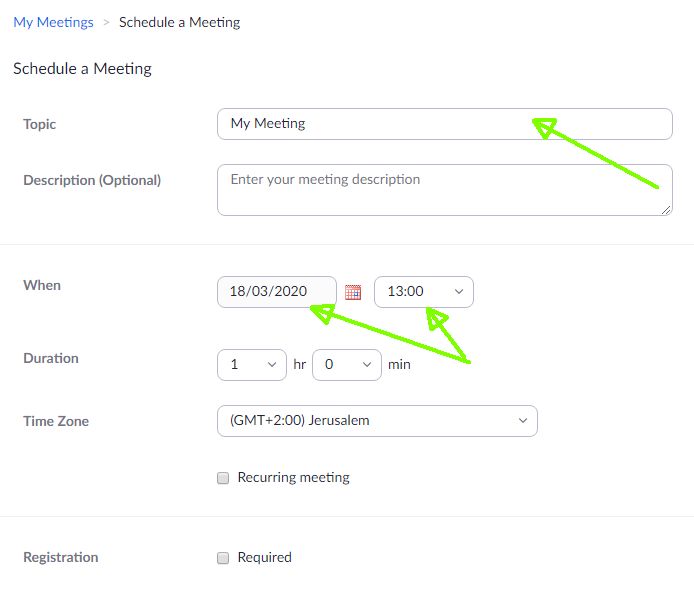
Task: Click the Schedule a Meeting page heading
Action: pyautogui.click(x=82, y=69)
